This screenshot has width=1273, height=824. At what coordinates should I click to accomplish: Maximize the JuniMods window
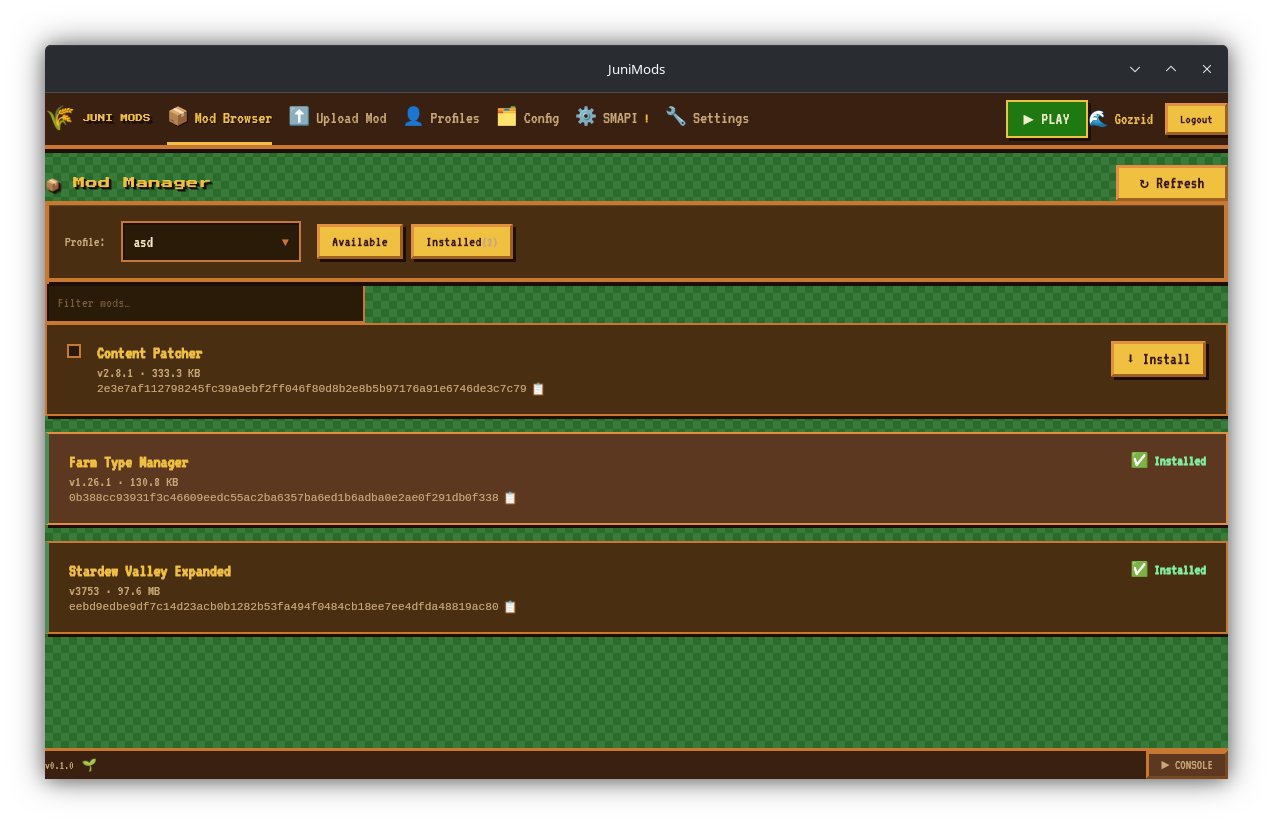(1170, 69)
